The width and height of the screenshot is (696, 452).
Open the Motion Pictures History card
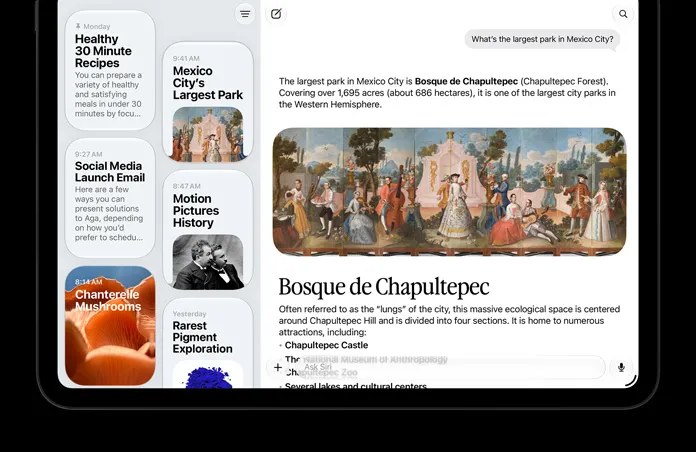point(208,230)
